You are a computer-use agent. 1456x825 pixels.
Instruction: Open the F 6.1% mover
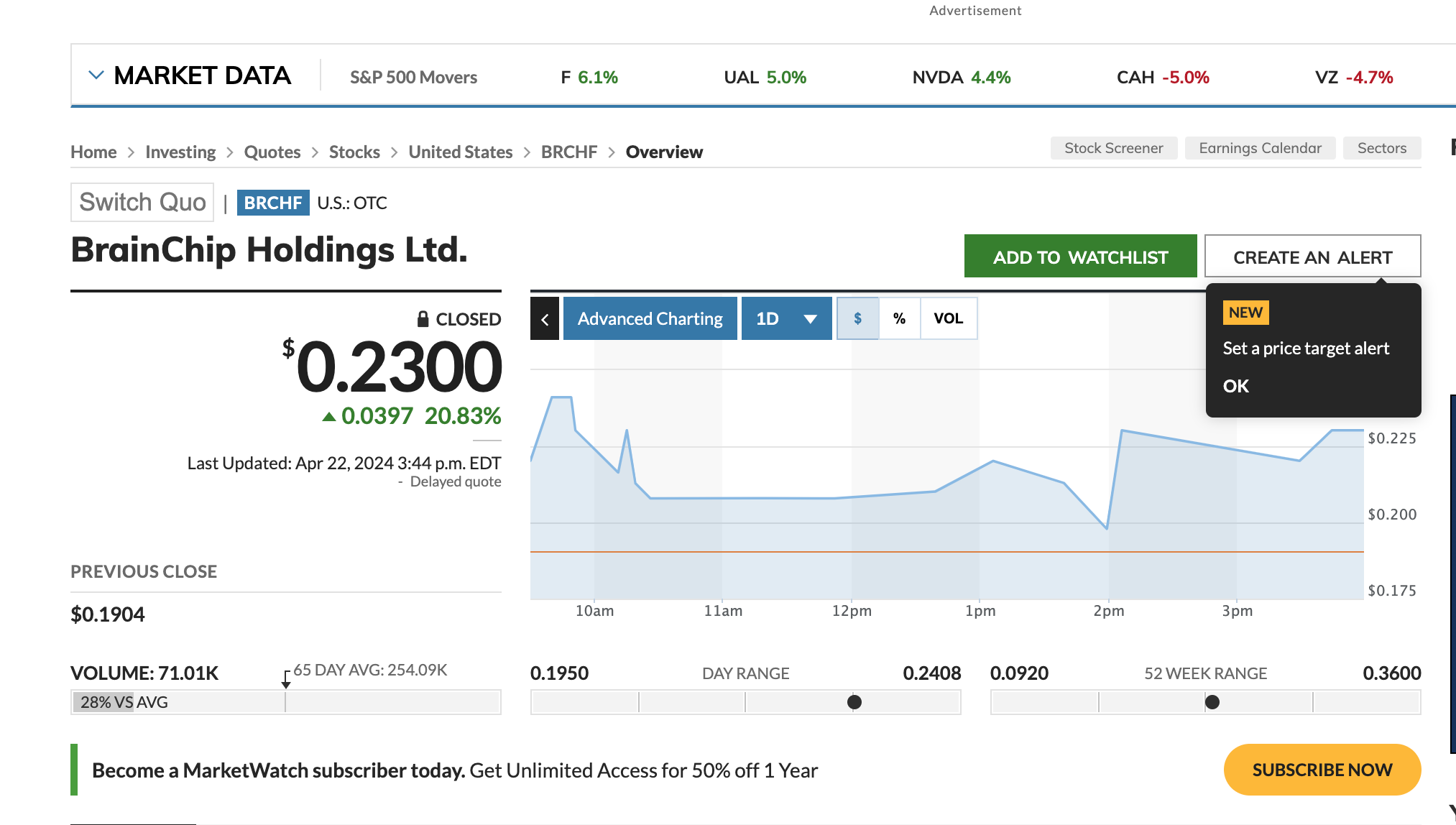click(x=589, y=77)
